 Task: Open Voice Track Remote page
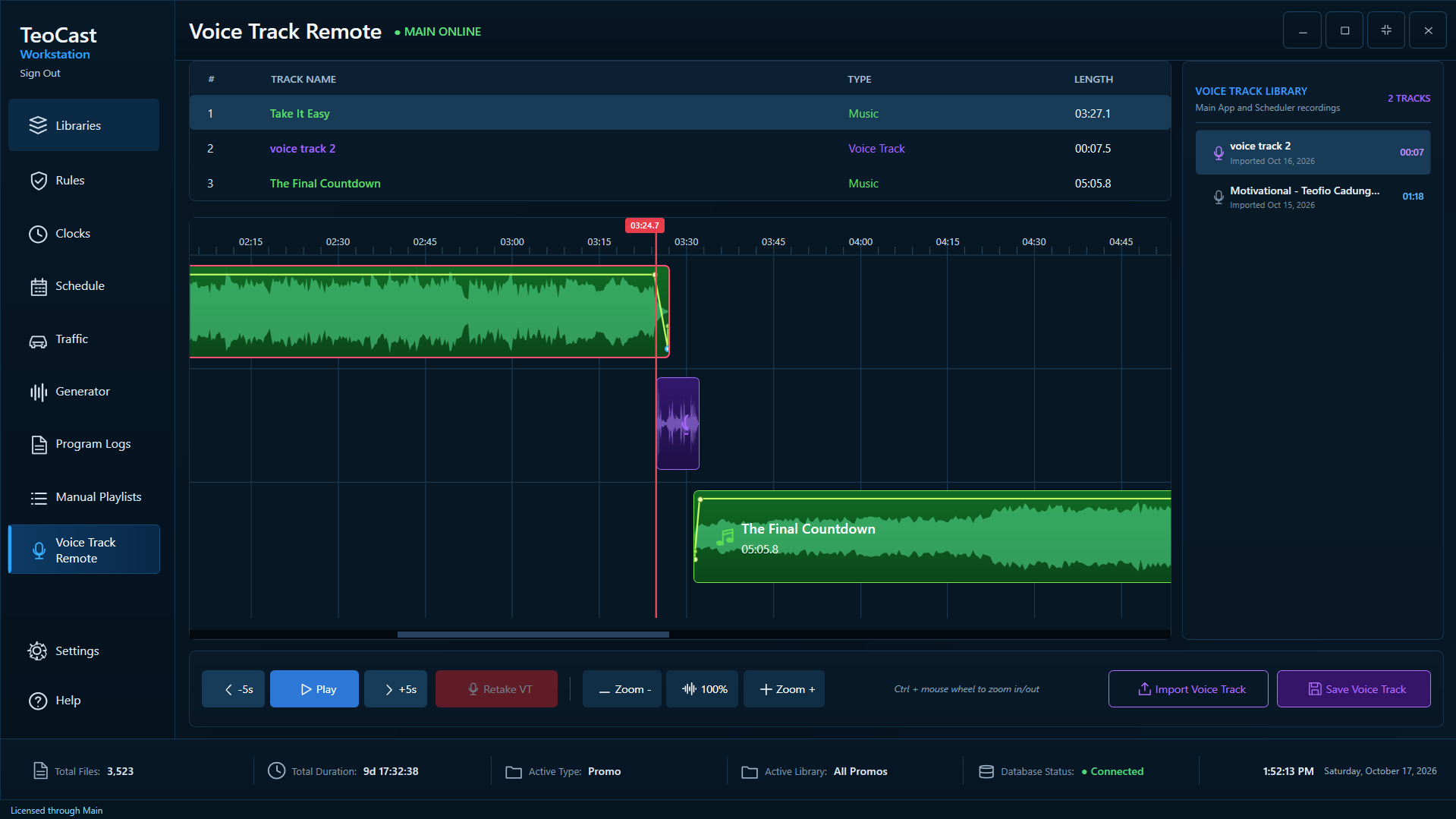point(83,550)
